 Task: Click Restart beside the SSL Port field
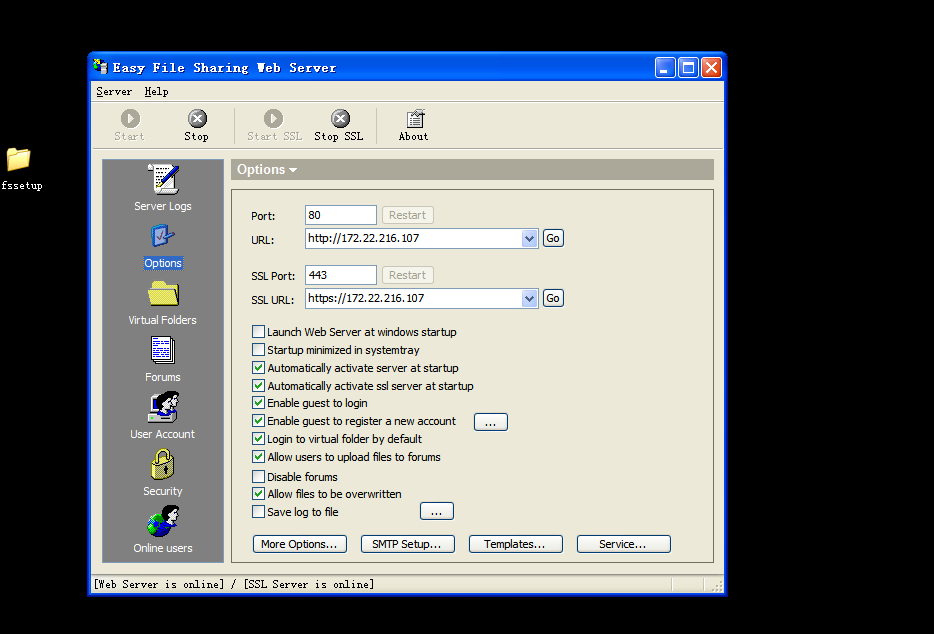click(407, 275)
